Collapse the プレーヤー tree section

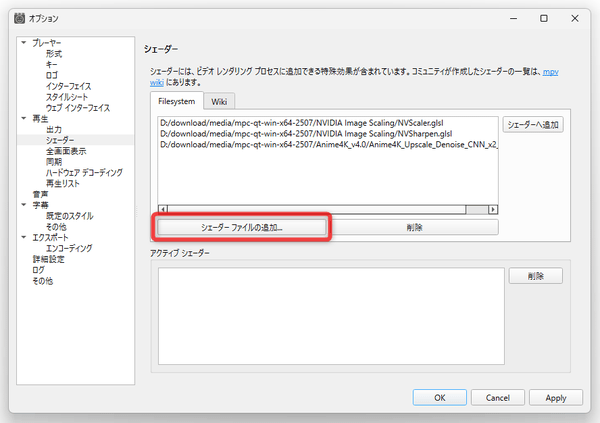(24, 42)
